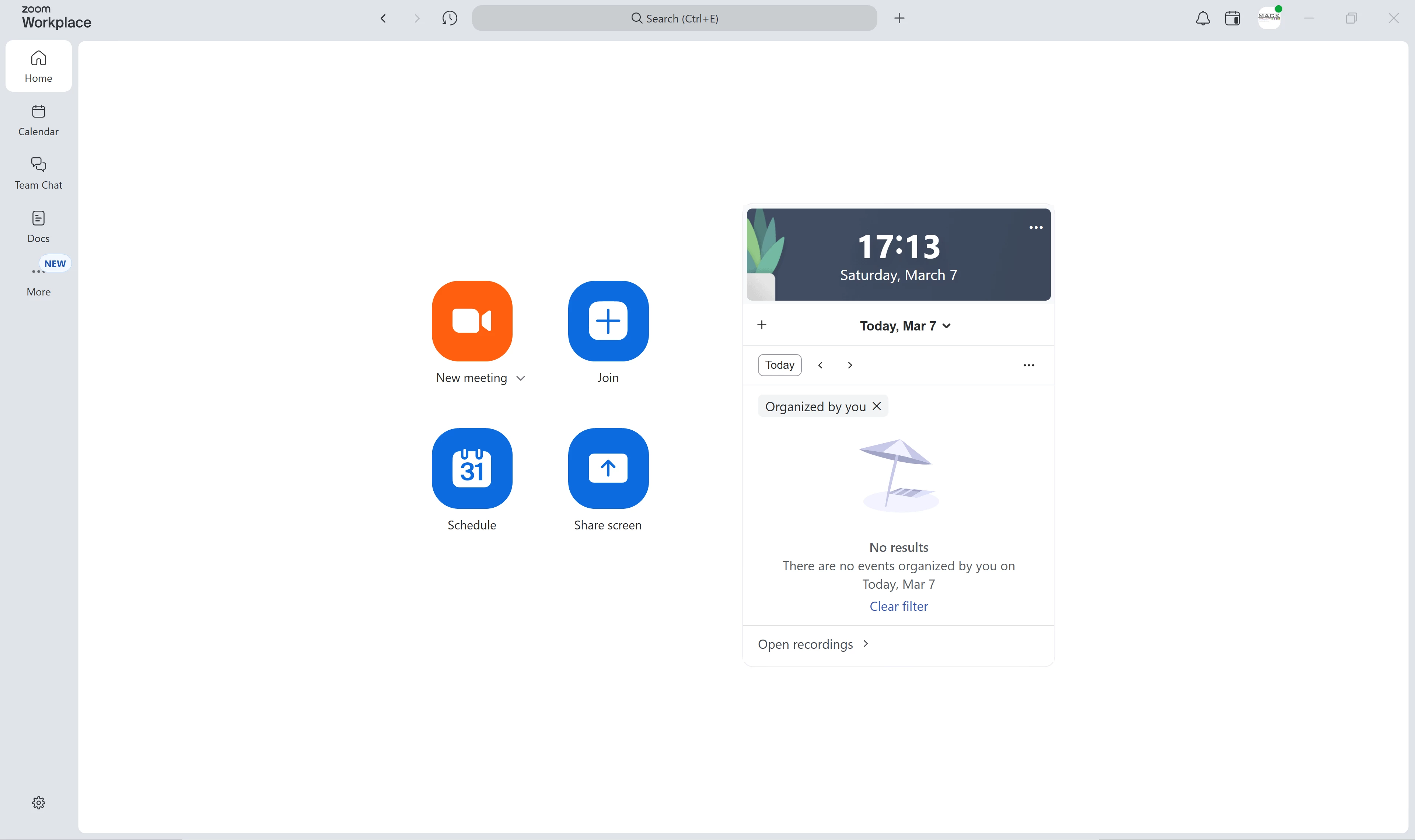Go to next day in the calendar
1415x840 pixels.
[850, 365]
